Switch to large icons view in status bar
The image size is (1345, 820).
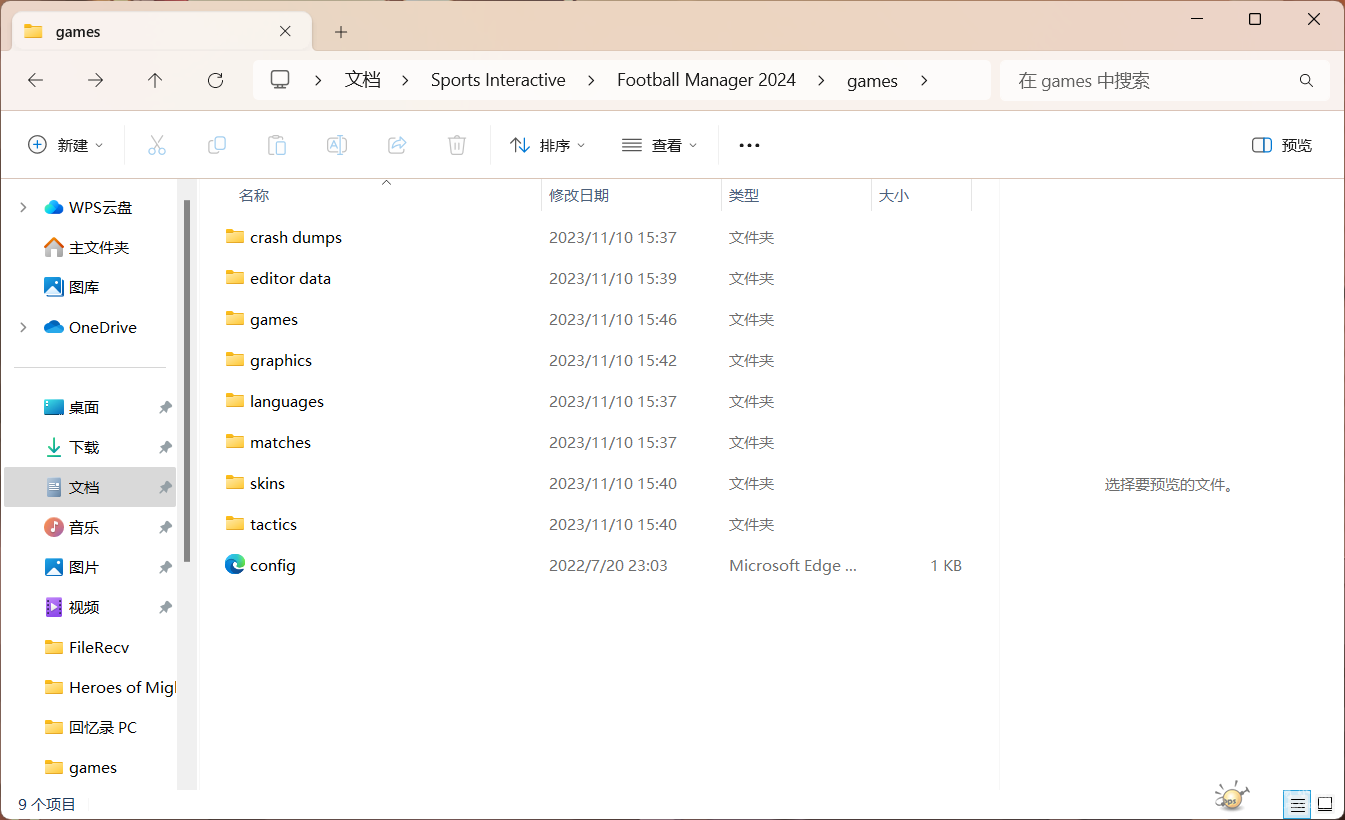(1325, 804)
